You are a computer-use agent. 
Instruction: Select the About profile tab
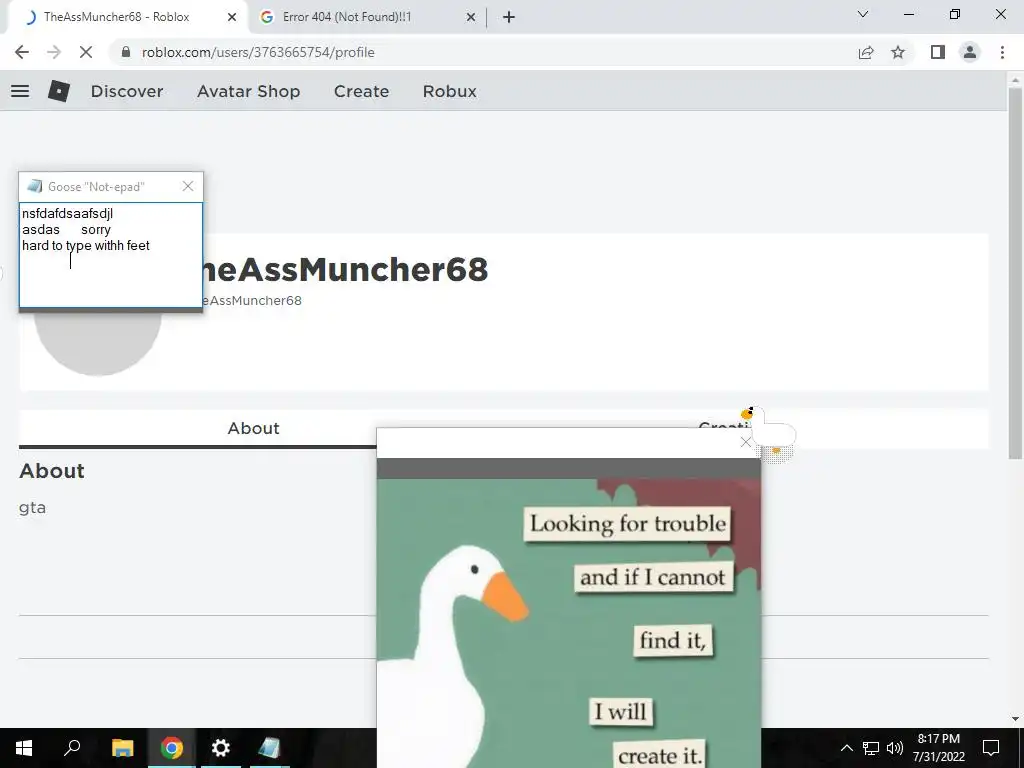coord(253,428)
